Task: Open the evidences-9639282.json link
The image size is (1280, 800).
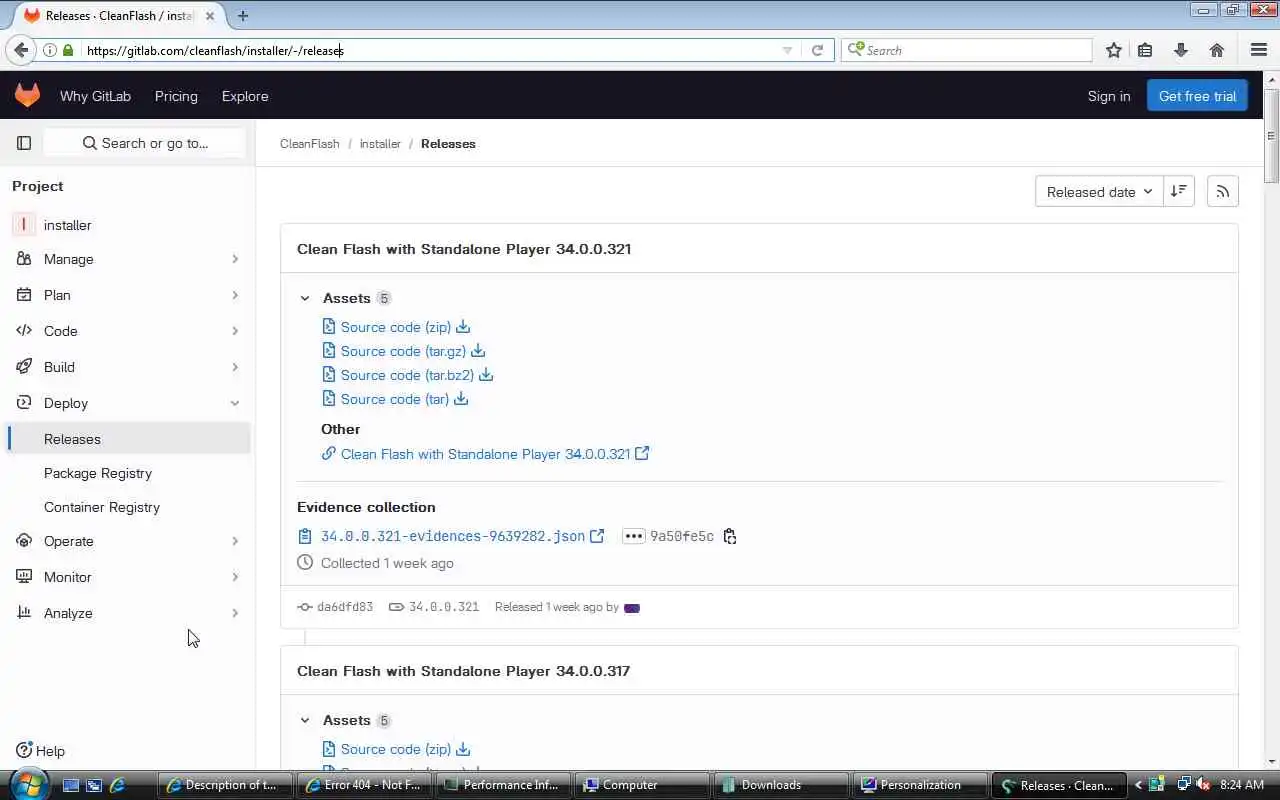Action: tap(453, 536)
